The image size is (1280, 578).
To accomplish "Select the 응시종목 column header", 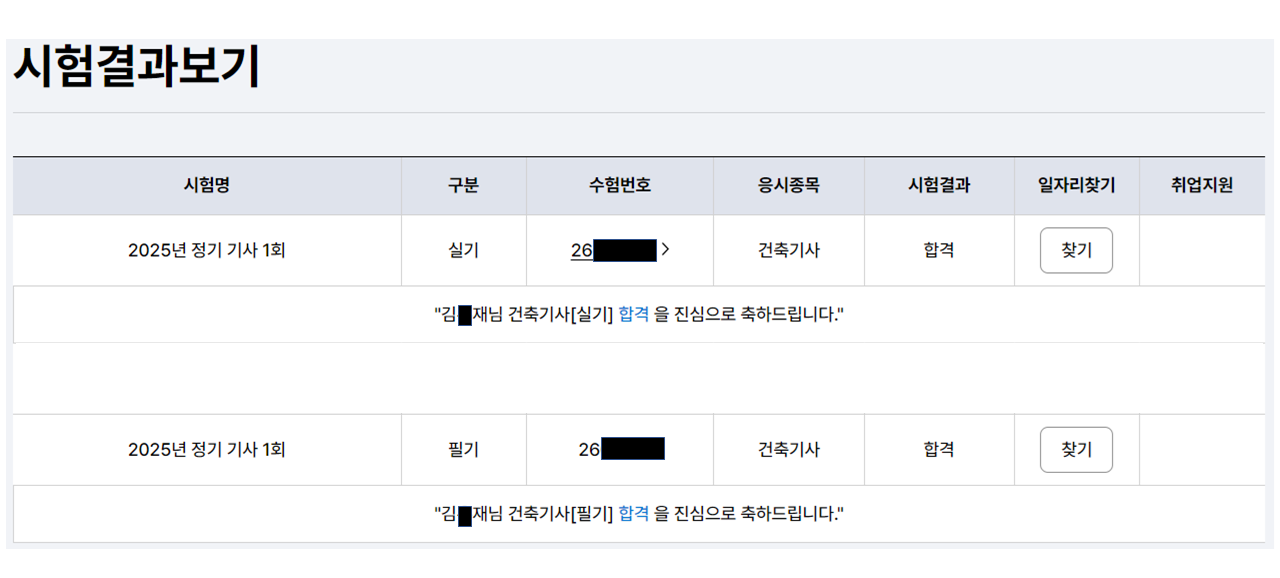I will (788, 185).
